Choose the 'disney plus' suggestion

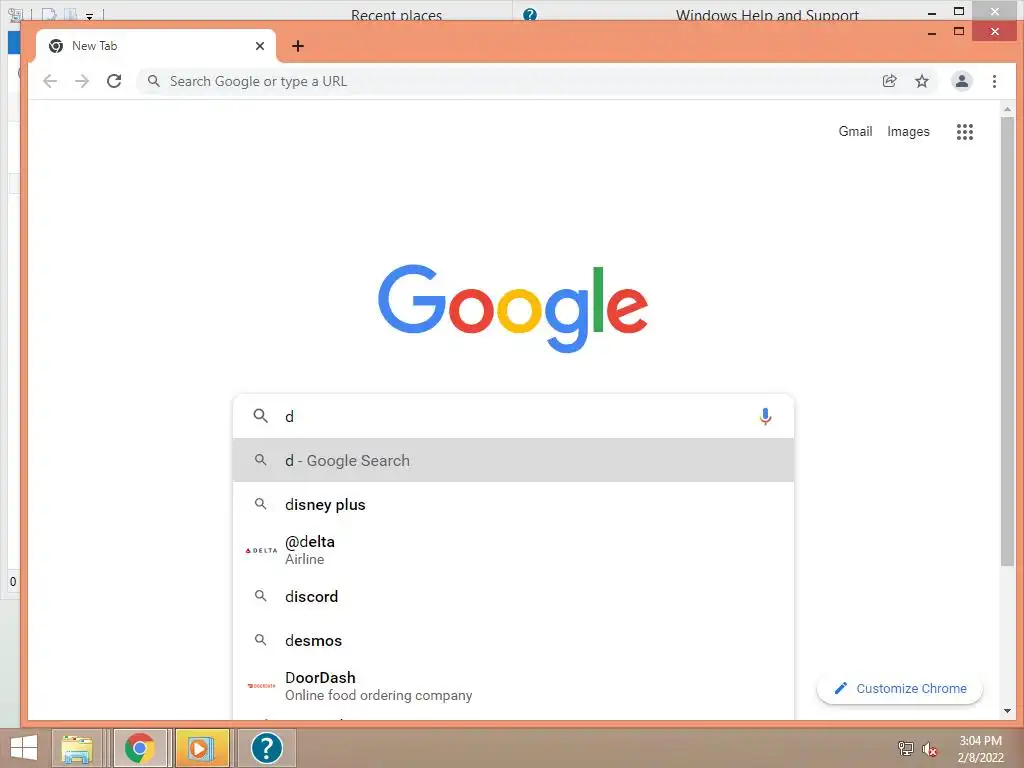pyautogui.click(x=513, y=504)
